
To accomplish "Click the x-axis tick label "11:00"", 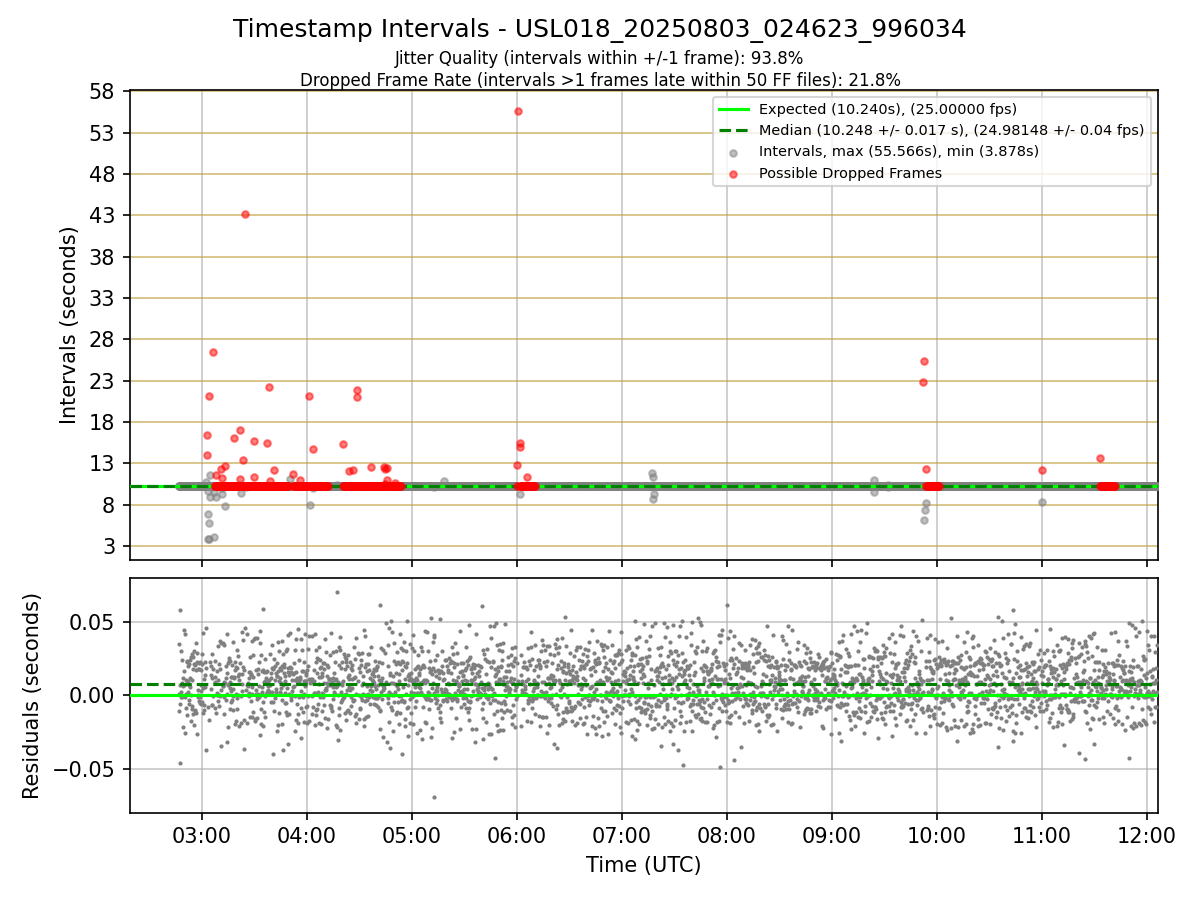I will [x=1042, y=835].
